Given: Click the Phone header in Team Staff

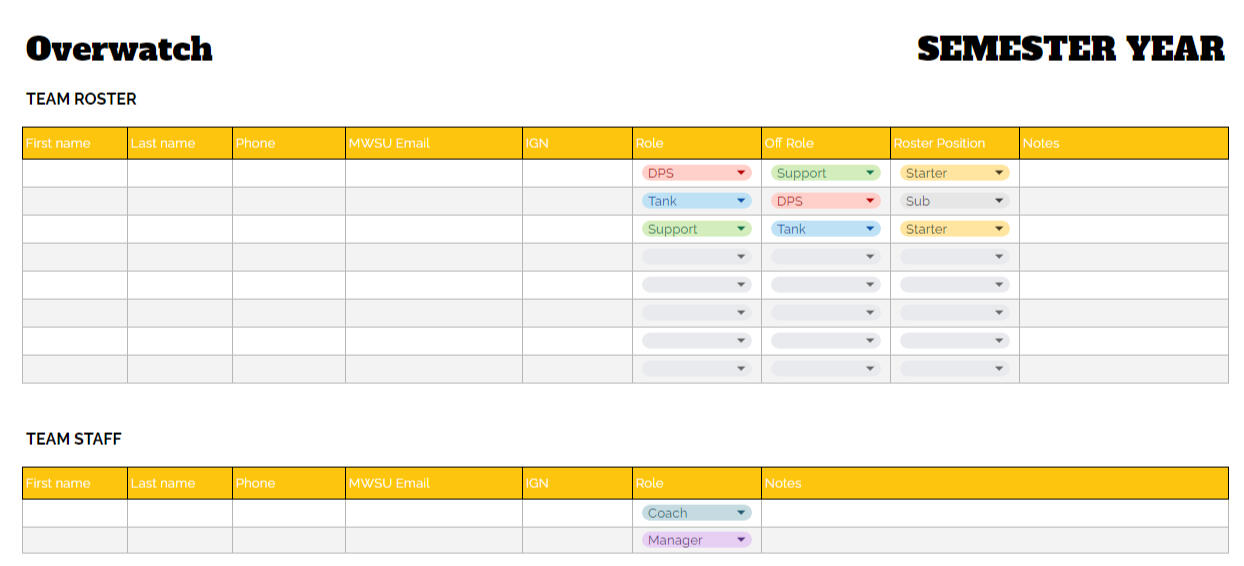Looking at the screenshot, I should click(x=289, y=483).
